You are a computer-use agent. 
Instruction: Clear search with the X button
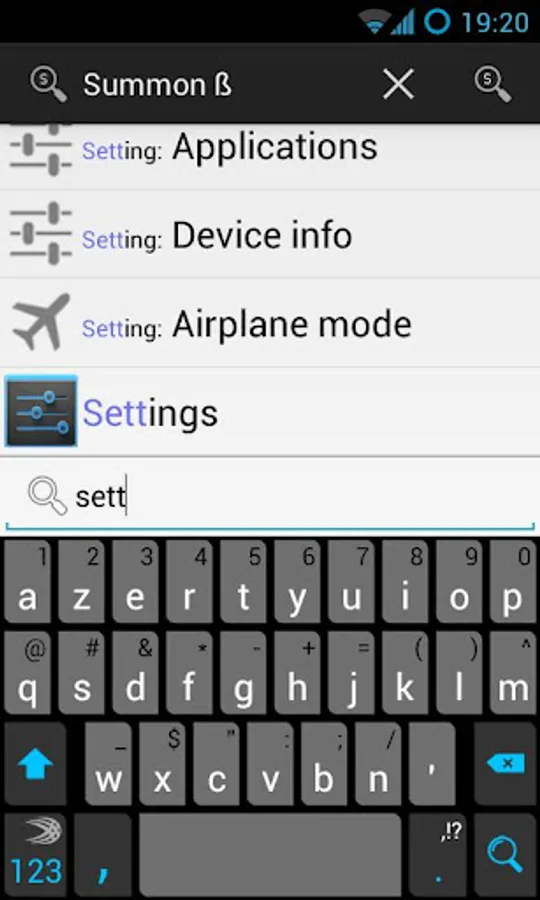pyautogui.click(x=398, y=85)
